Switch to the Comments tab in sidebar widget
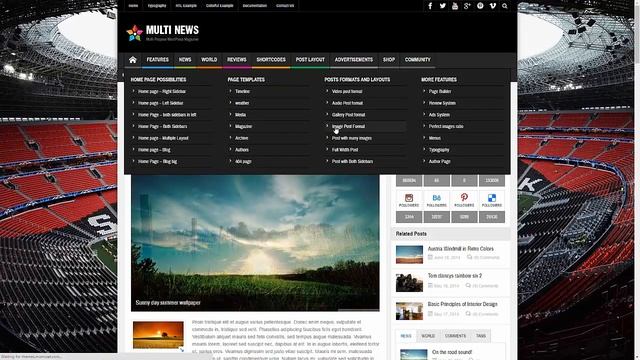Image resolution: width=640 pixels, height=360 pixels. coord(456,336)
